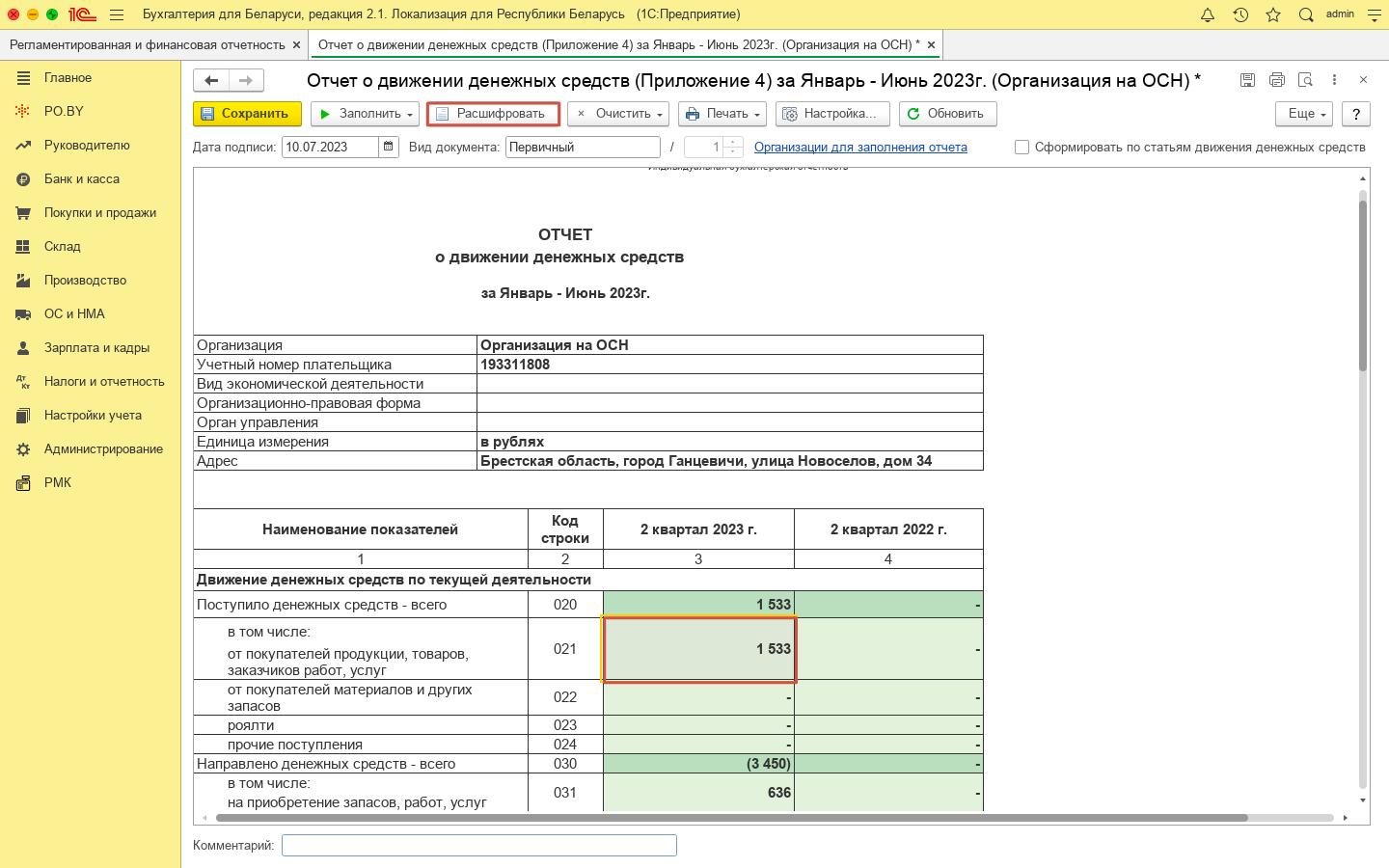
Task: Click the Вид документа field
Action: click(x=583, y=147)
